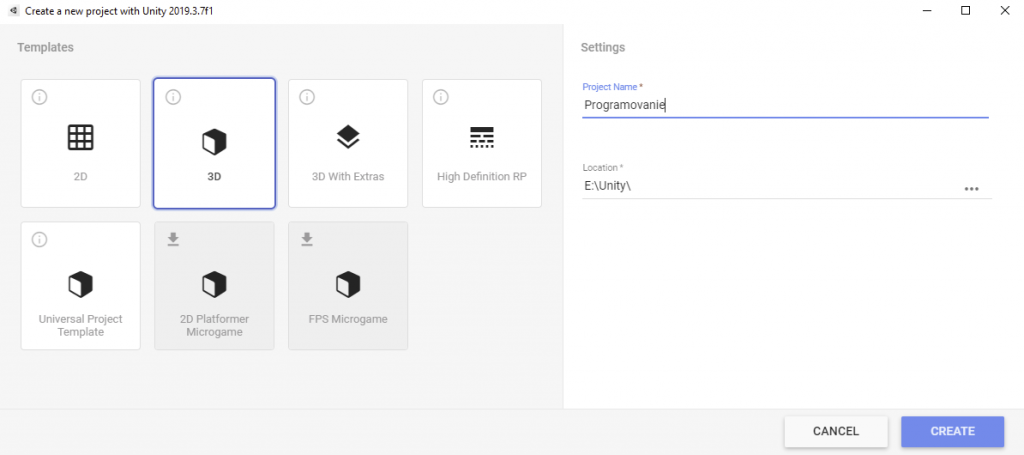Choose the 3D With Extras layers icon
The height and width of the screenshot is (455, 1024).
tap(348, 137)
